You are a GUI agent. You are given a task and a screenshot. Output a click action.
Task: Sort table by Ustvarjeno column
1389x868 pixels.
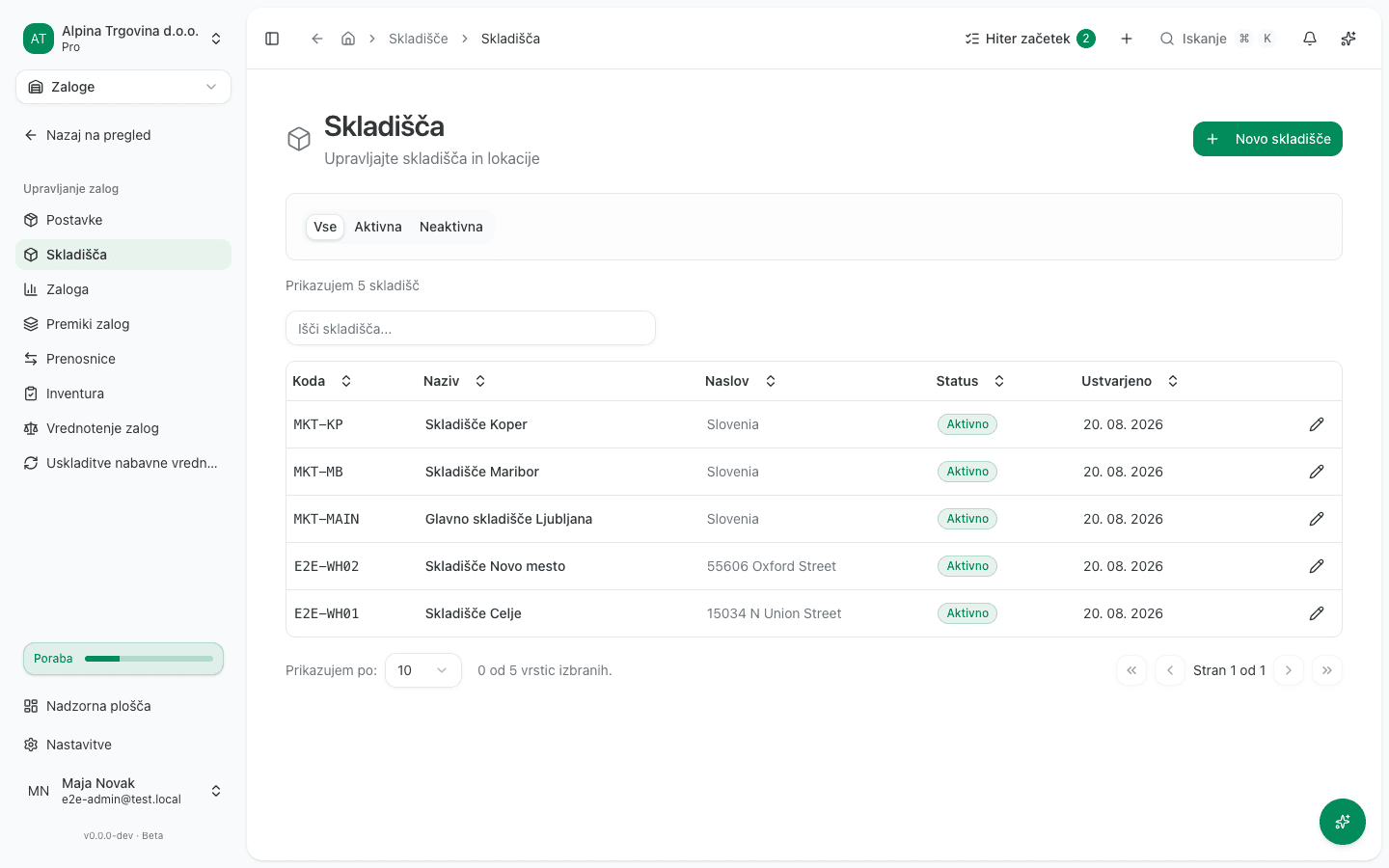tap(1130, 381)
